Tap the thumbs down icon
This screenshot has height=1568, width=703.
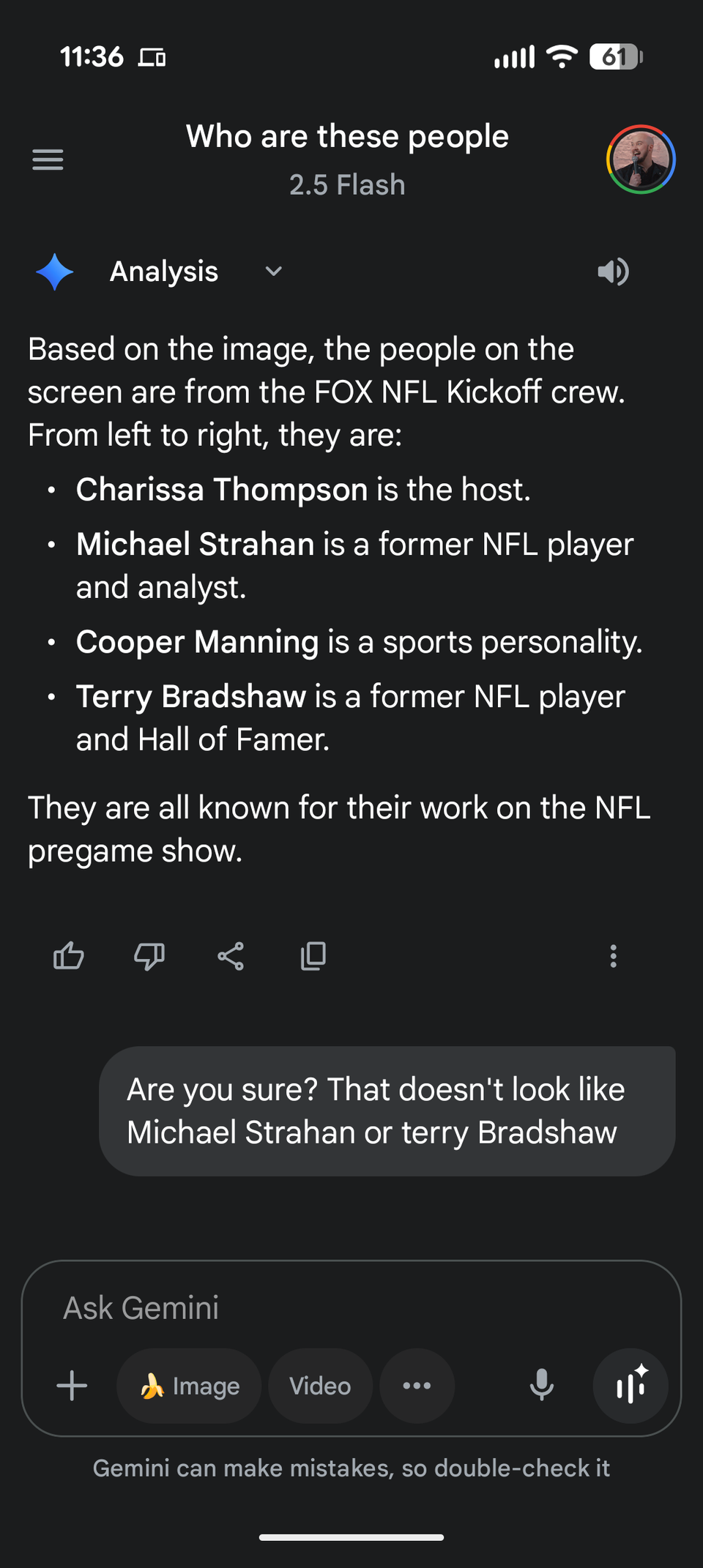[149, 956]
